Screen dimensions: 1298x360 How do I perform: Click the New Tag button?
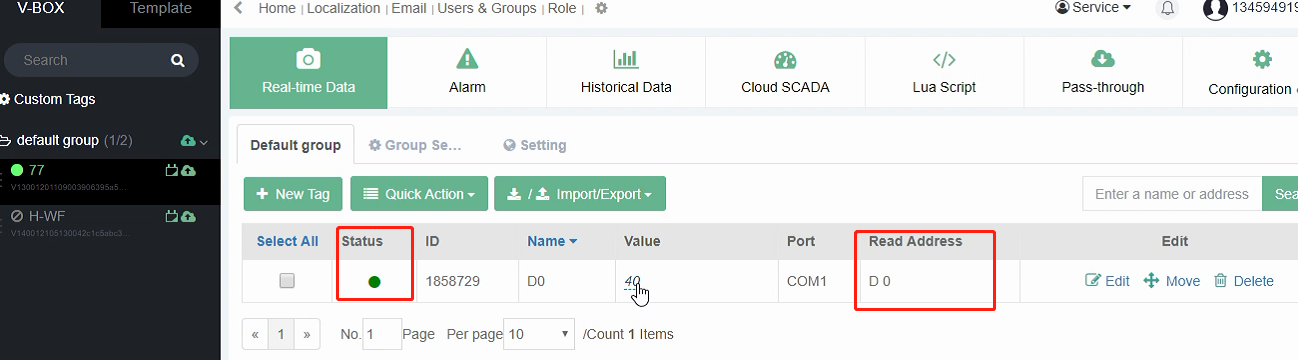[x=293, y=194]
